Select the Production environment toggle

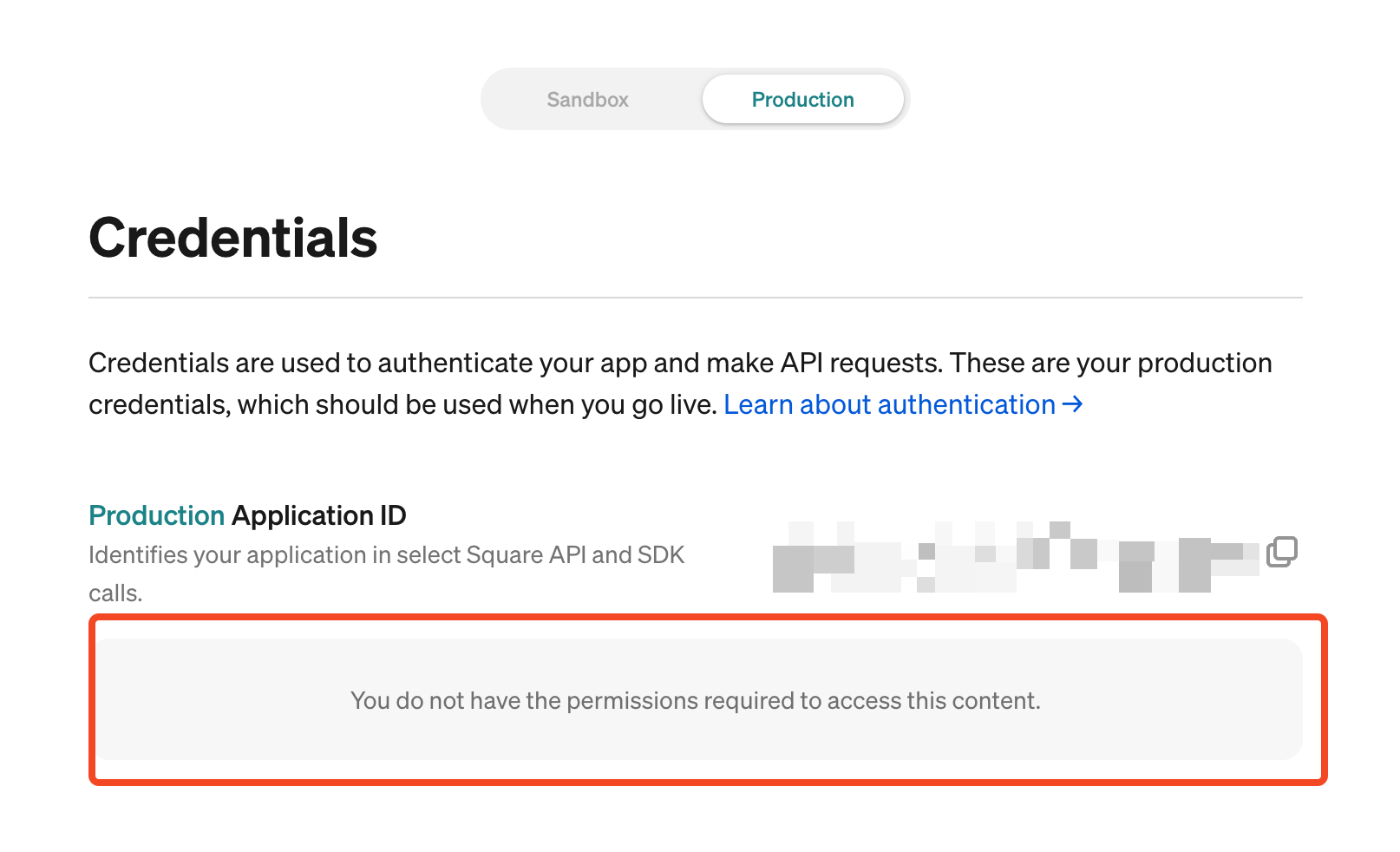[802, 99]
